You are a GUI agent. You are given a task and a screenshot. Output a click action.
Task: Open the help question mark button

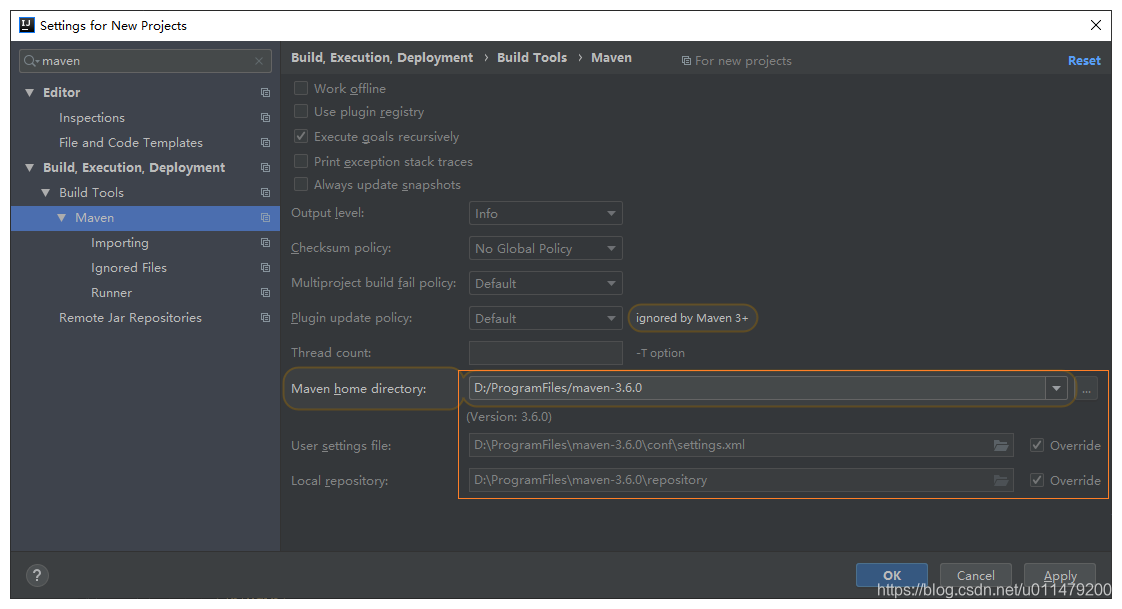(x=37, y=575)
